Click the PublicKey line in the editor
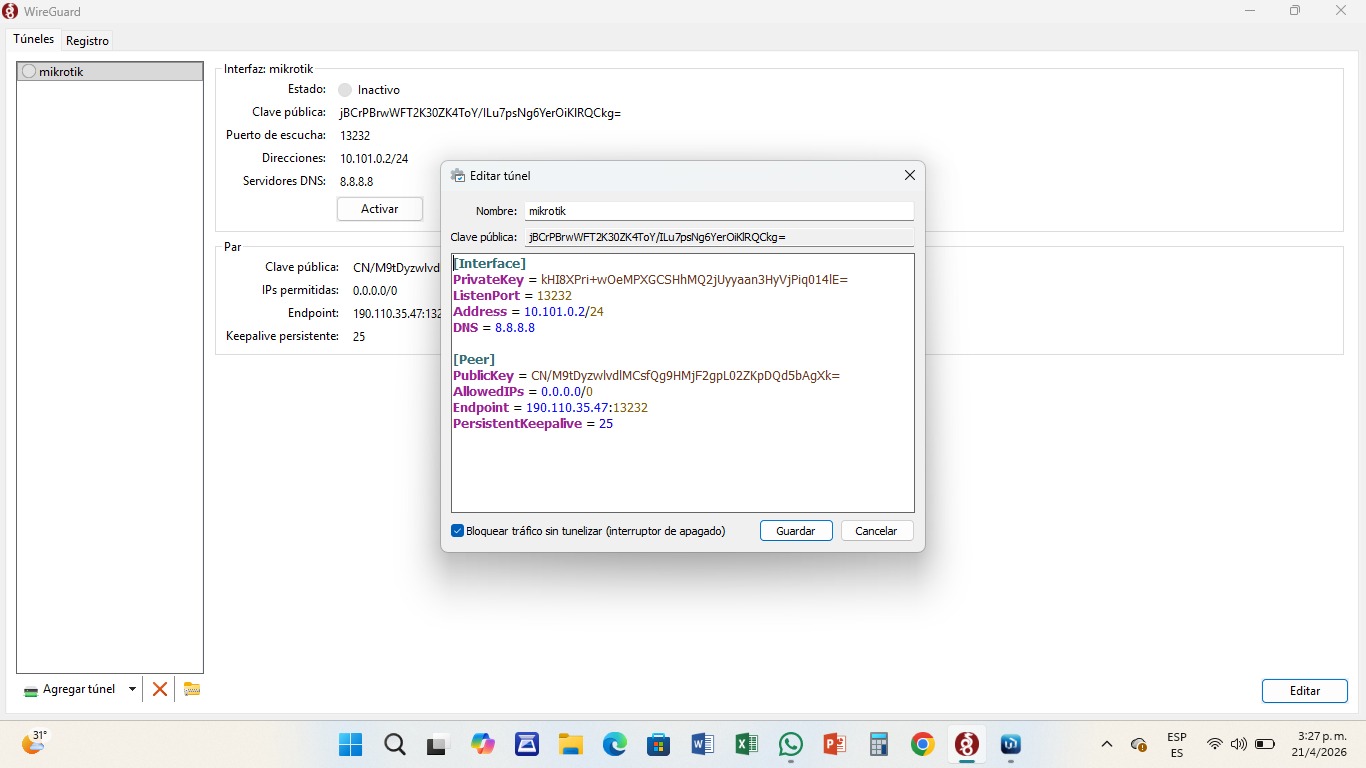1366x768 pixels. [646, 376]
